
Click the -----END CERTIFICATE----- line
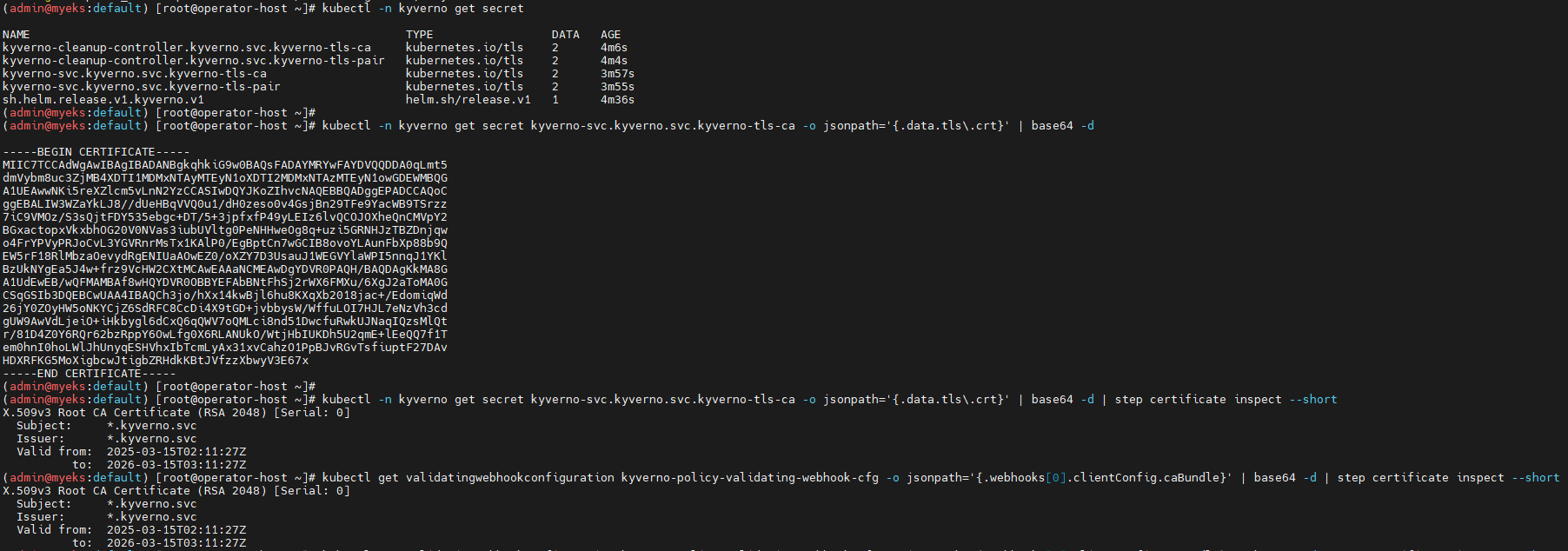[x=90, y=374]
